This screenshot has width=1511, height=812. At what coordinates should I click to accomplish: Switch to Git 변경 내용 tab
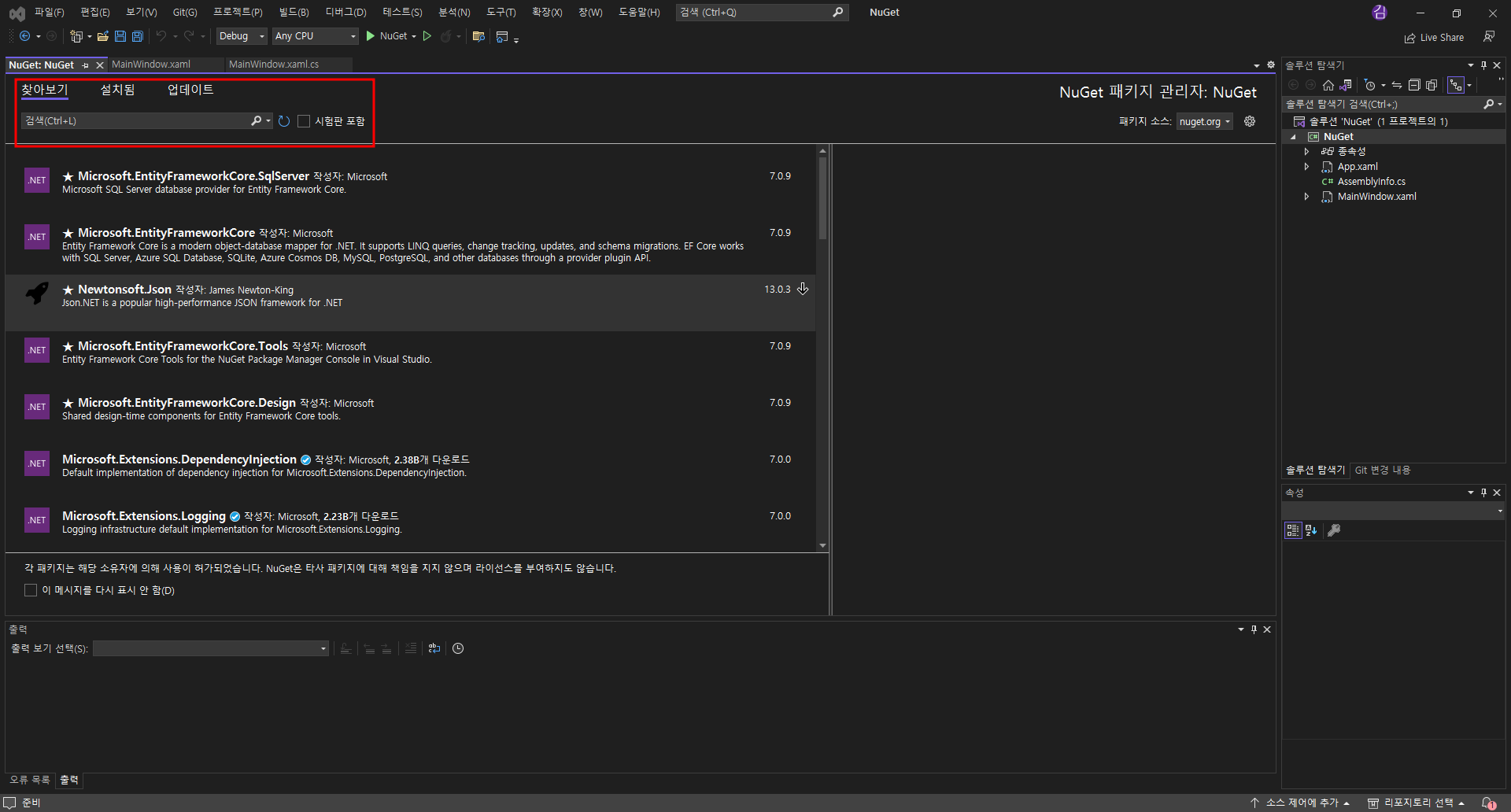click(x=1383, y=470)
